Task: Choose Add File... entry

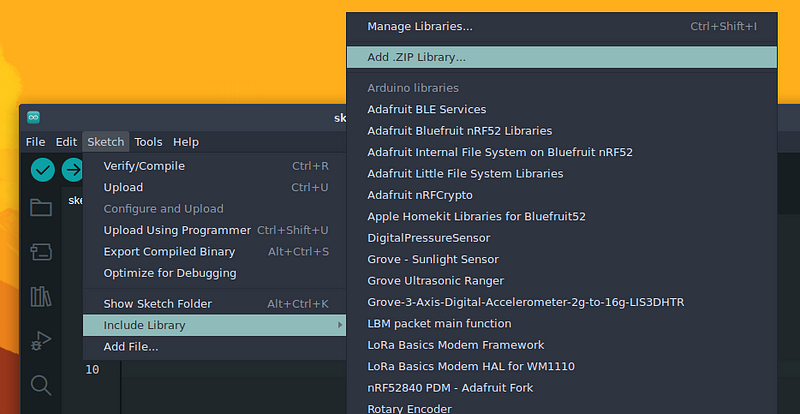Action: point(214,347)
